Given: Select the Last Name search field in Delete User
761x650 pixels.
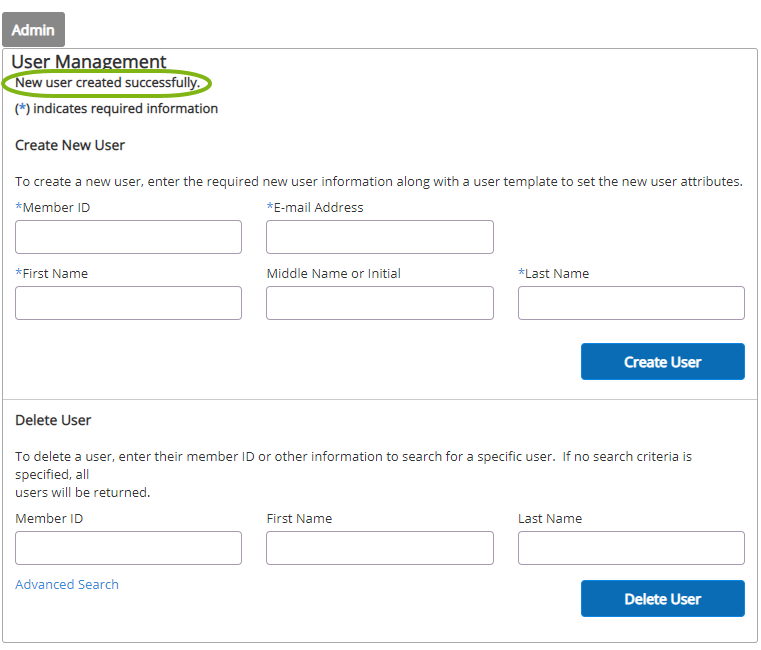Looking at the screenshot, I should click(x=631, y=548).
